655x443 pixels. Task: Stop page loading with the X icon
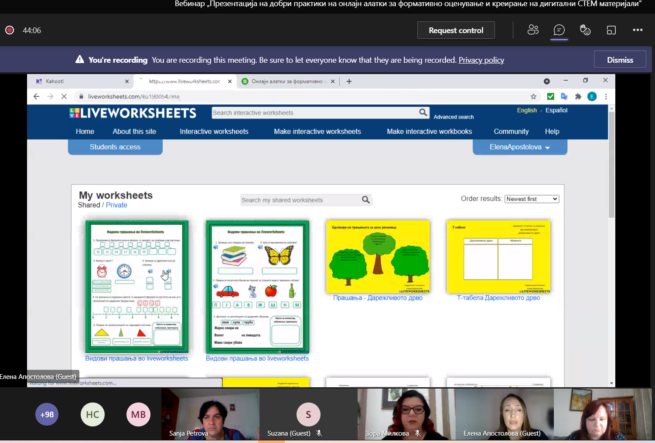64,97
